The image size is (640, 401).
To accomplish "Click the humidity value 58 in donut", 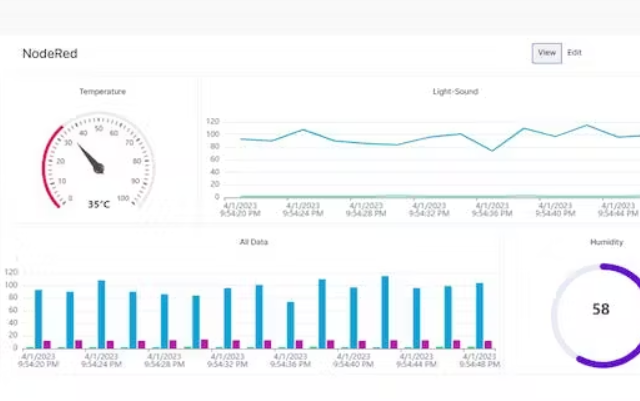I will click(600, 310).
